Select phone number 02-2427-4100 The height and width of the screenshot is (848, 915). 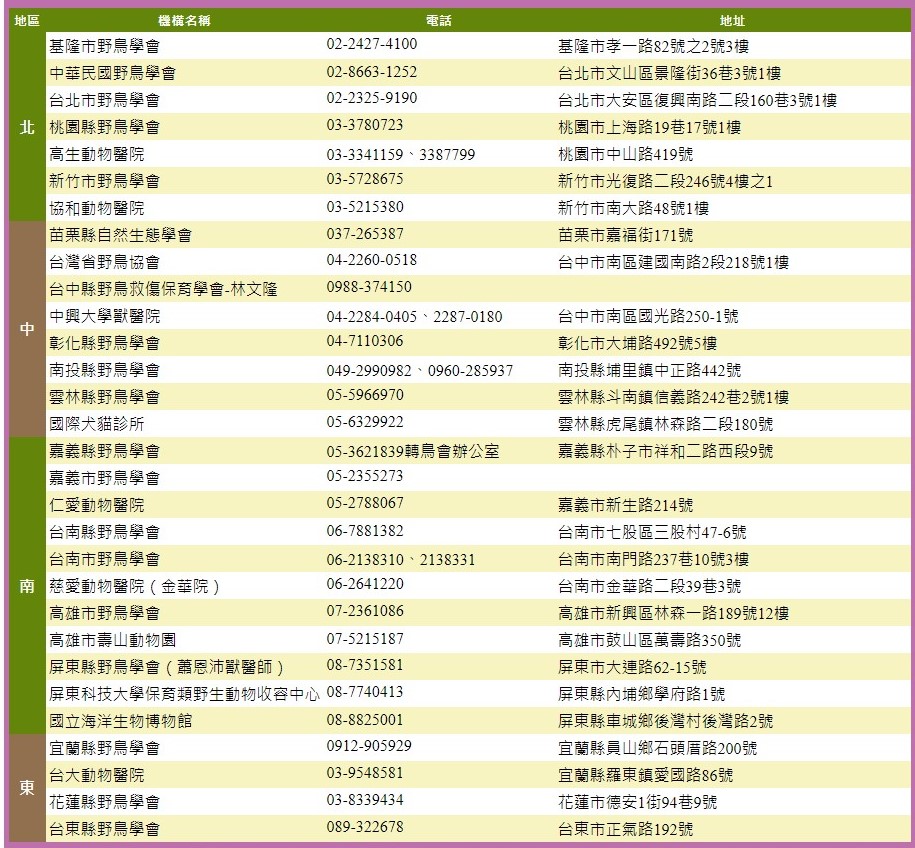coord(372,44)
